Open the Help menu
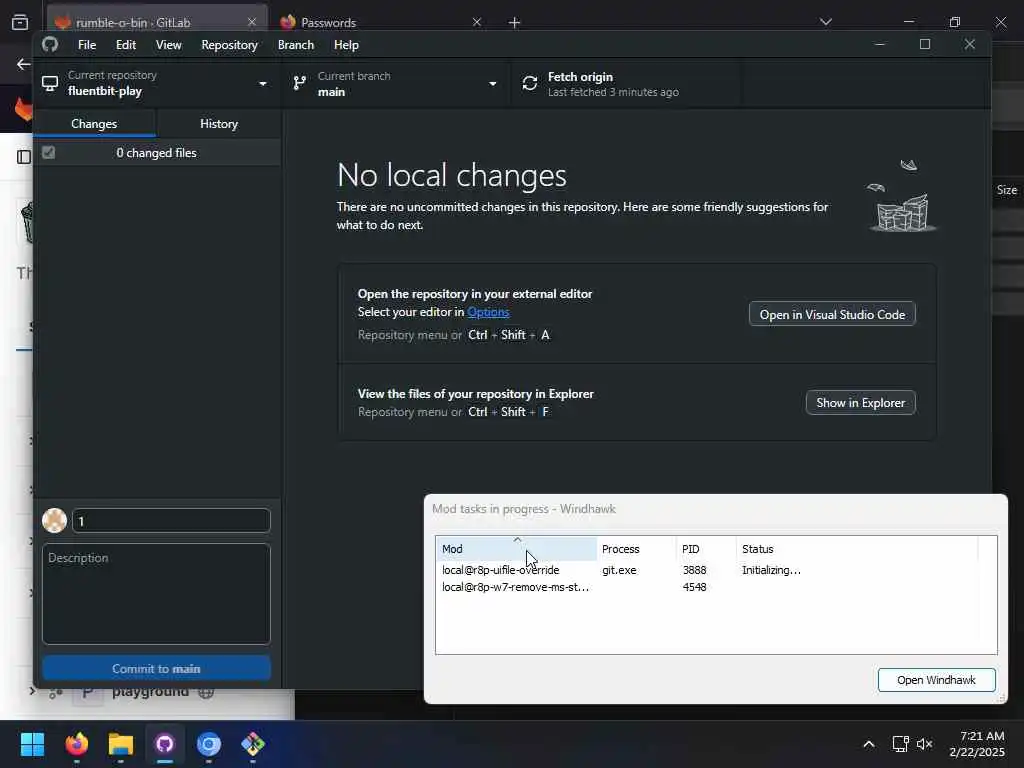 pos(346,45)
